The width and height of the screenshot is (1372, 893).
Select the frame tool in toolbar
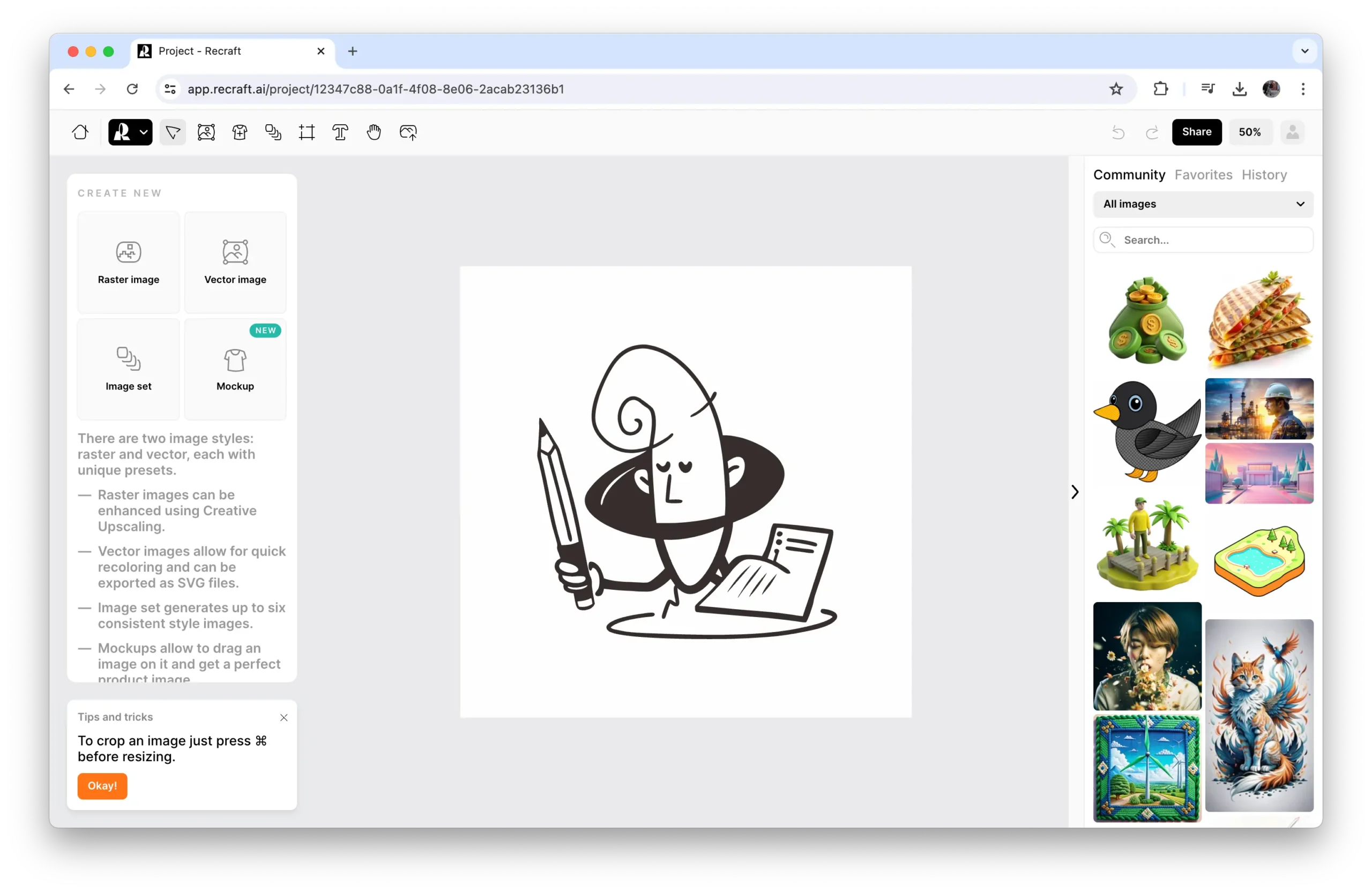click(x=307, y=132)
